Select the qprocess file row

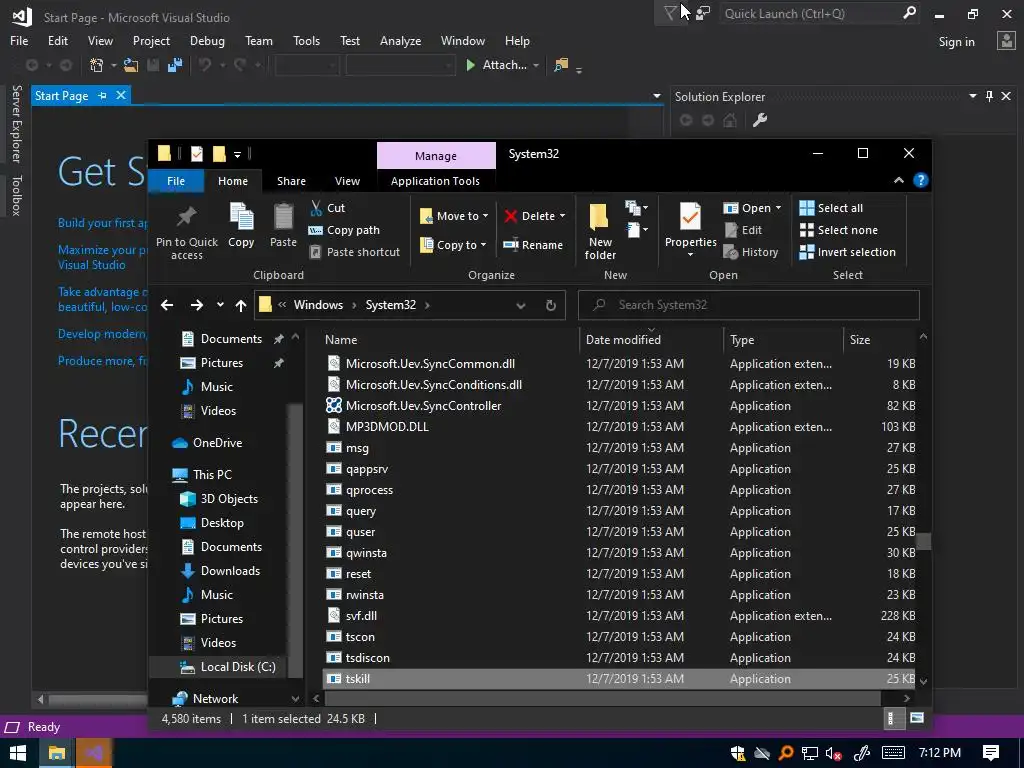[620, 490]
